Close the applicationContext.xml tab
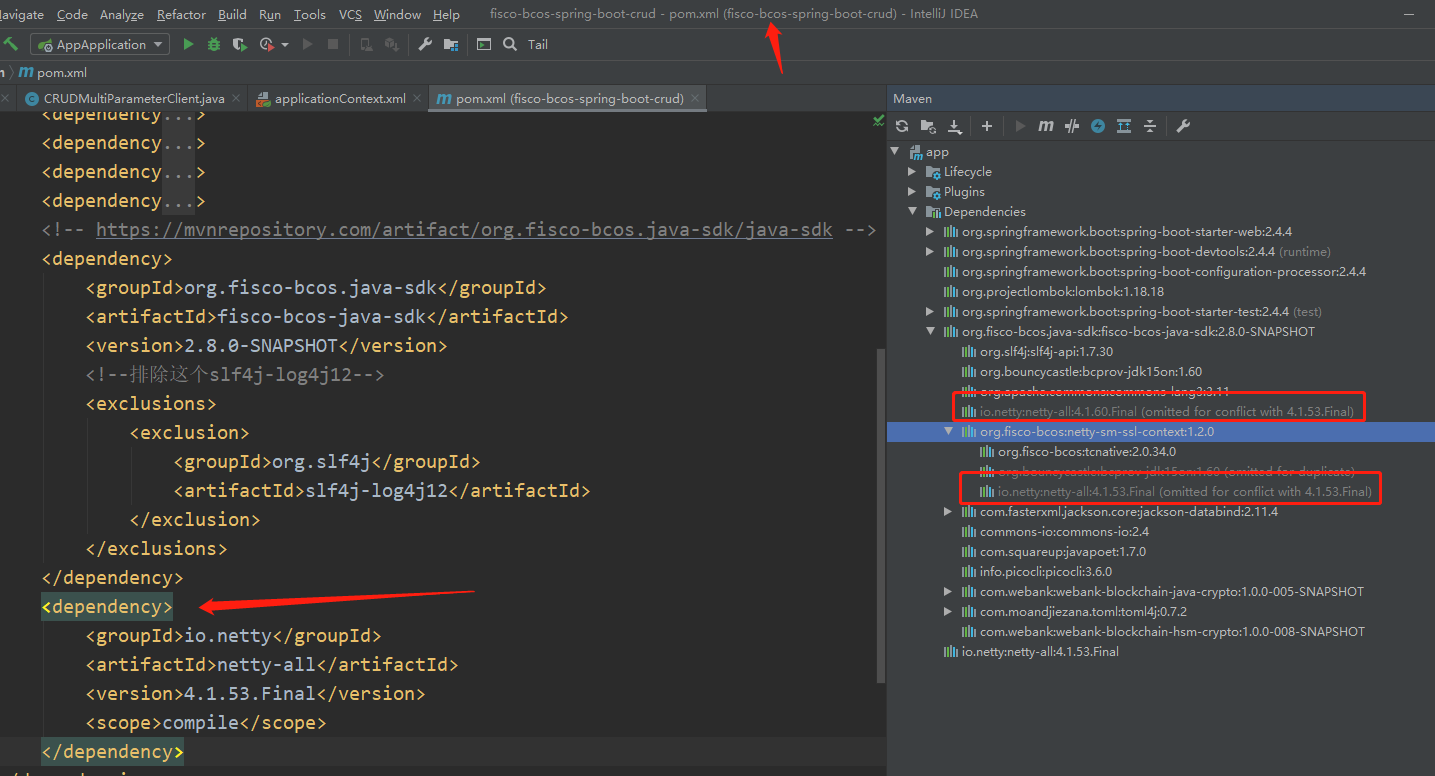 [417, 98]
